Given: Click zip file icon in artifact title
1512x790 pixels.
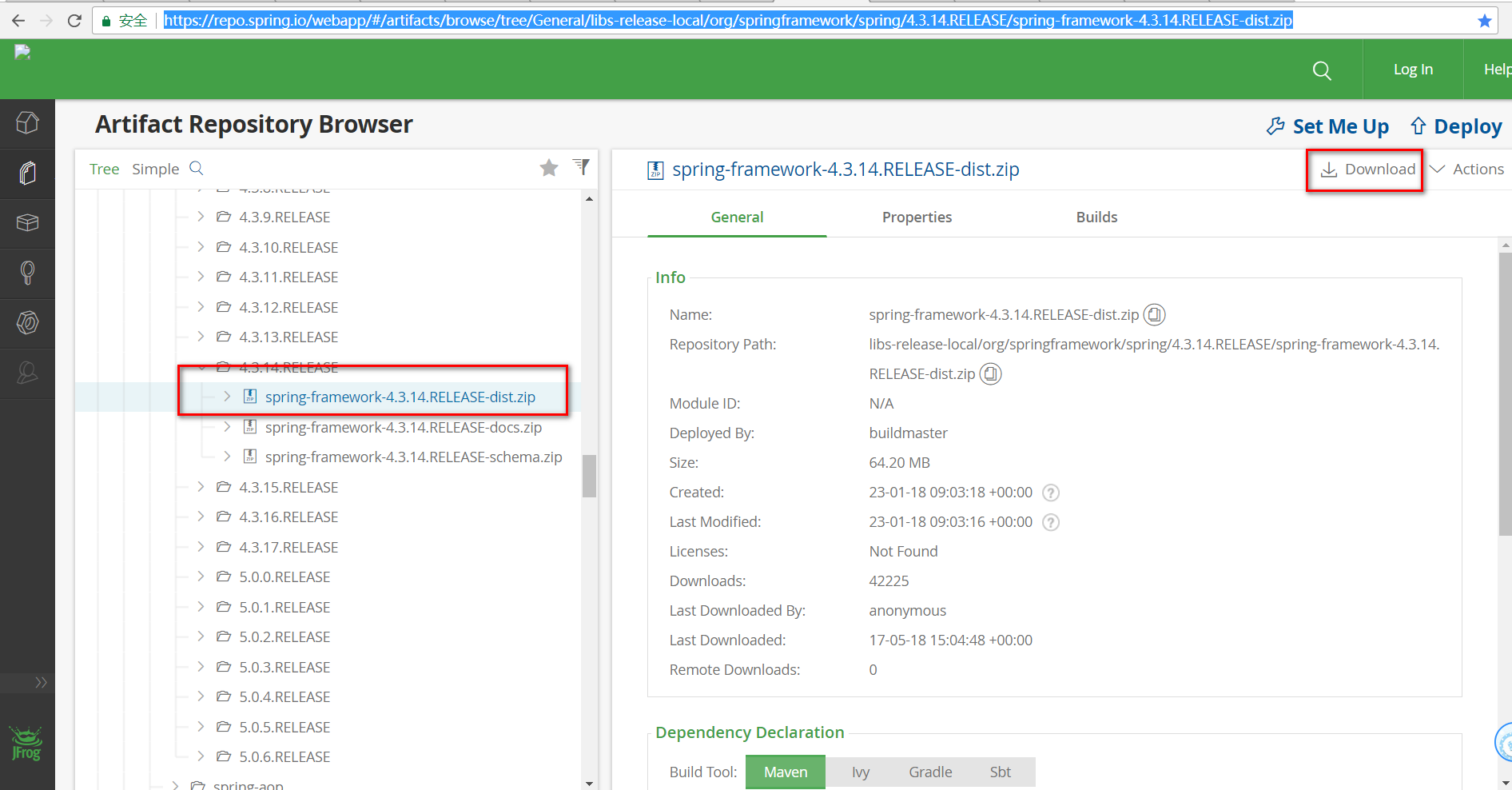Looking at the screenshot, I should pos(655,170).
